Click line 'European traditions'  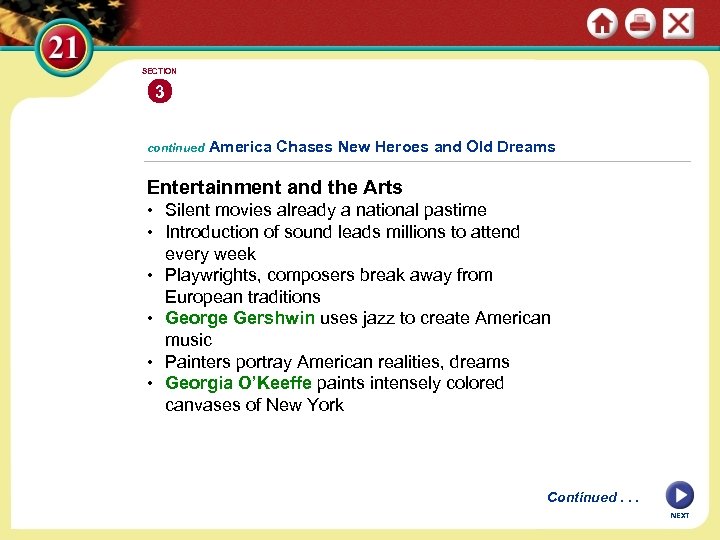pyautogui.click(x=242, y=297)
